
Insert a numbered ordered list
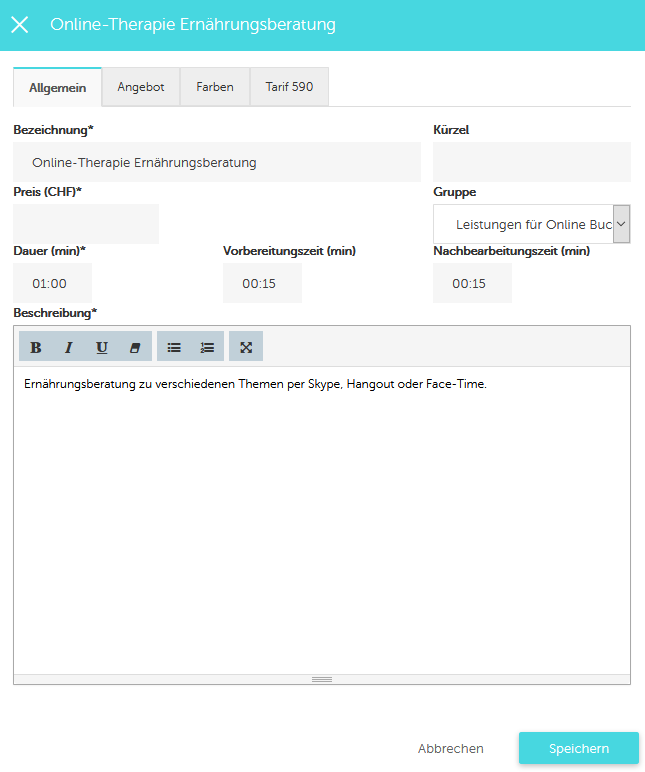pyautogui.click(x=207, y=347)
